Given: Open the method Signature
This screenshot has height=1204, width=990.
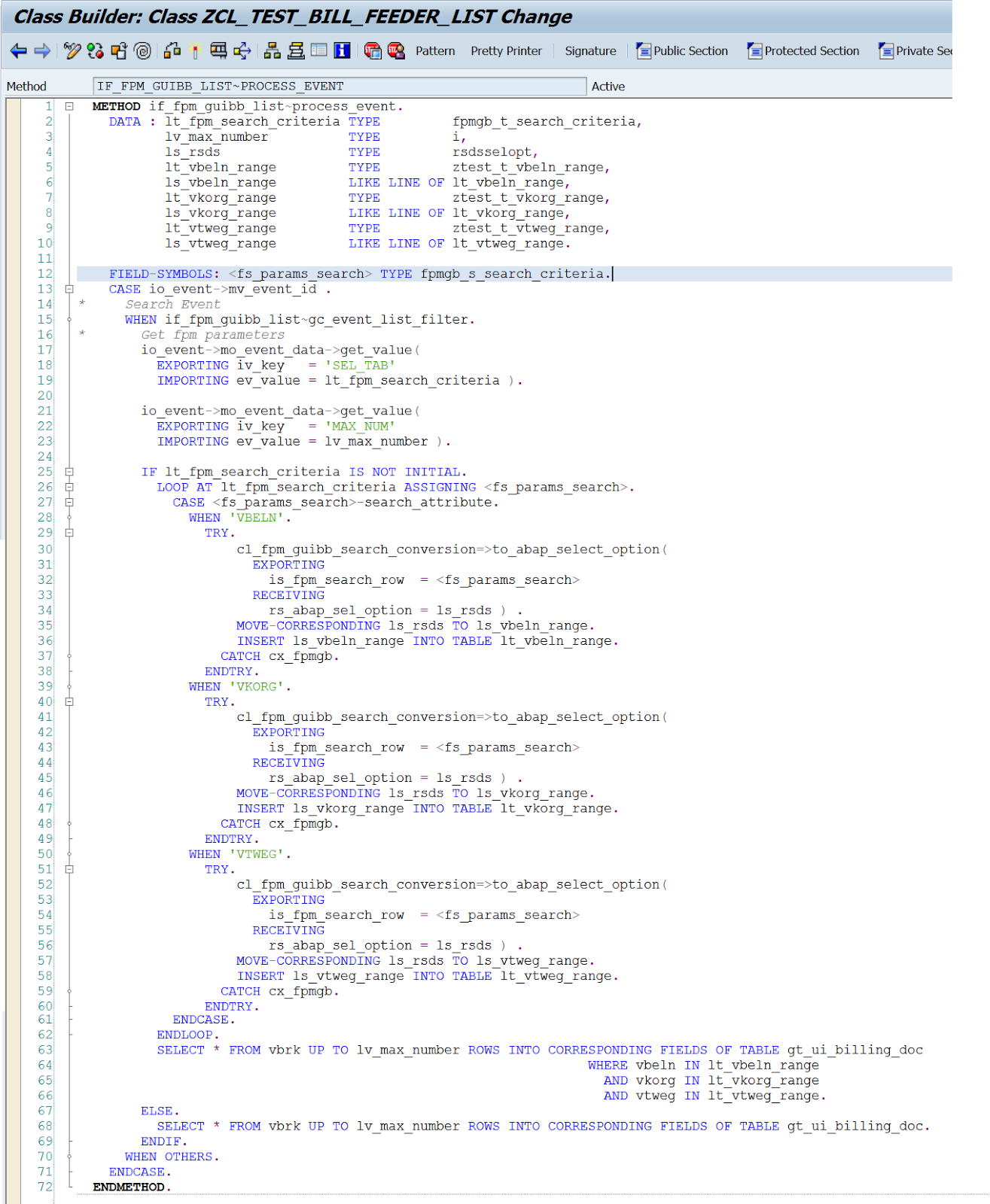Looking at the screenshot, I should pyautogui.click(x=590, y=51).
